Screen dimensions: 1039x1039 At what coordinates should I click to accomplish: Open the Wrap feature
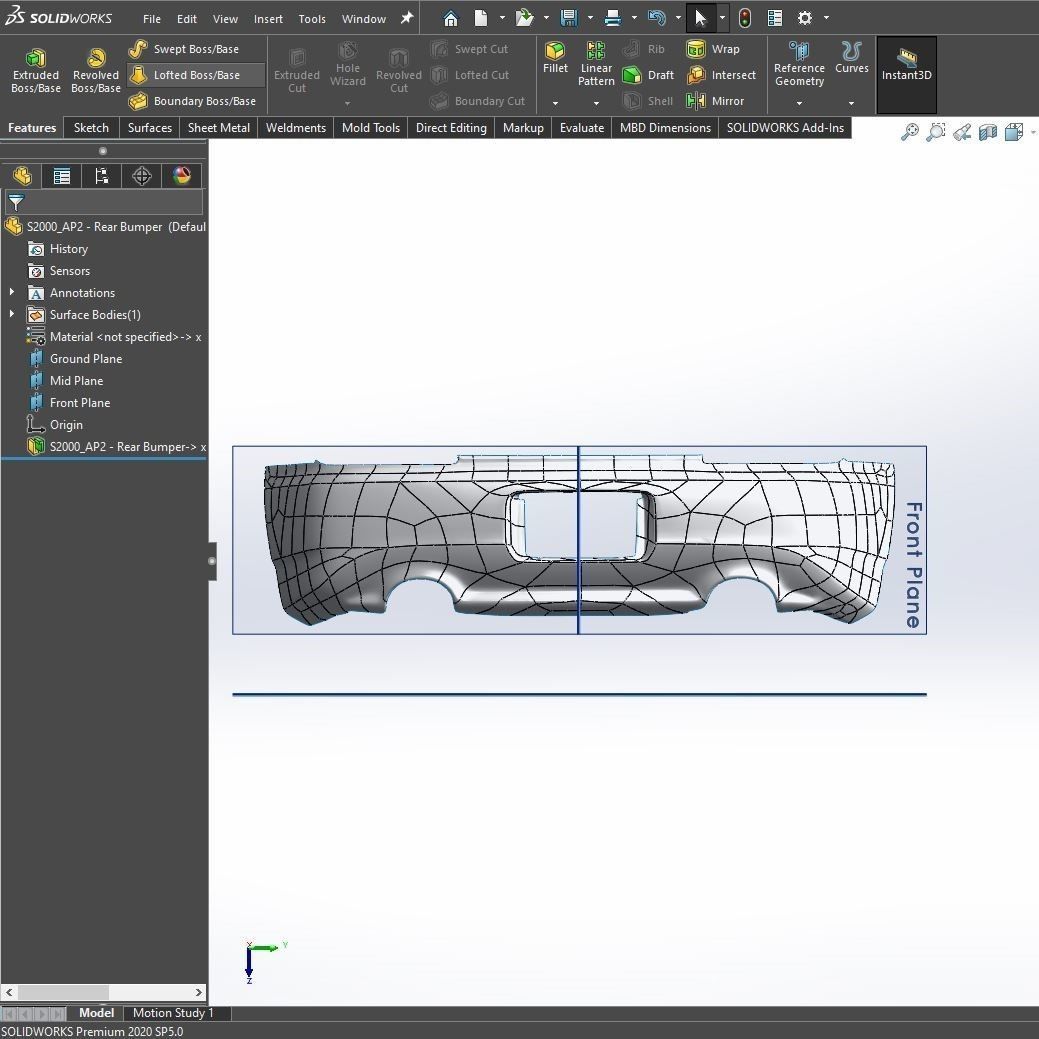tap(713, 49)
